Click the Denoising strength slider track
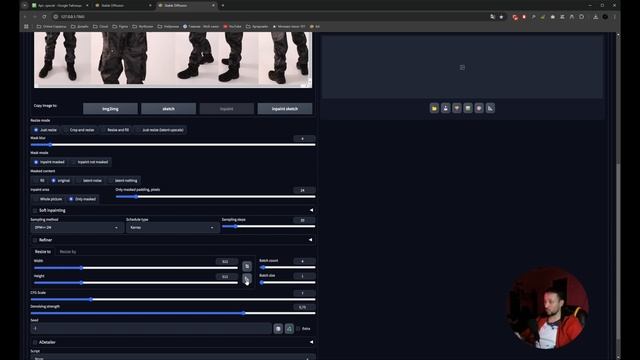The width and height of the screenshot is (640, 360). point(173,313)
